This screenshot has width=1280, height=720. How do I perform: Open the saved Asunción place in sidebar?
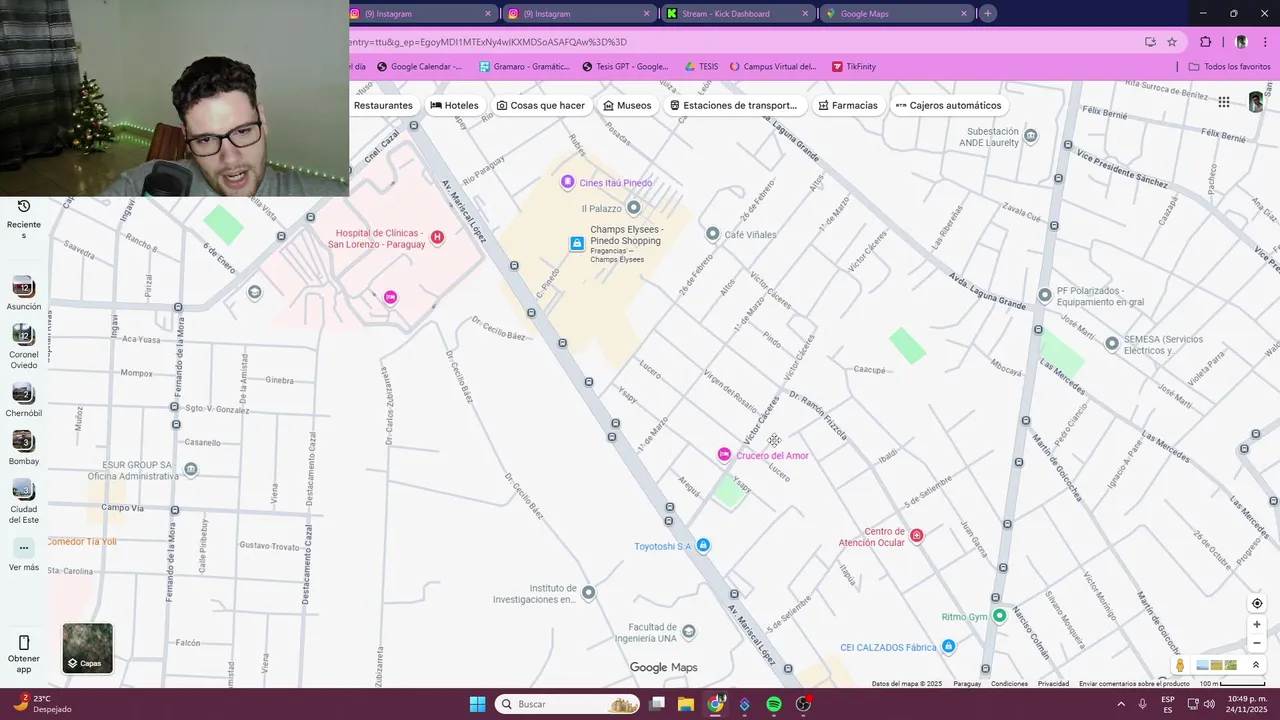(x=24, y=294)
